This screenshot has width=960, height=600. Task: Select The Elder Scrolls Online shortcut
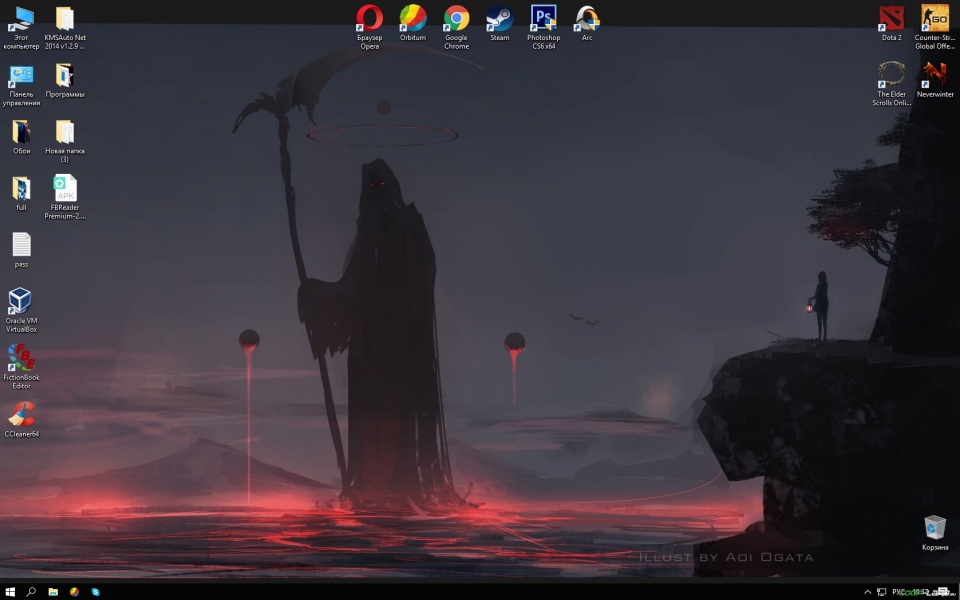[891, 84]
